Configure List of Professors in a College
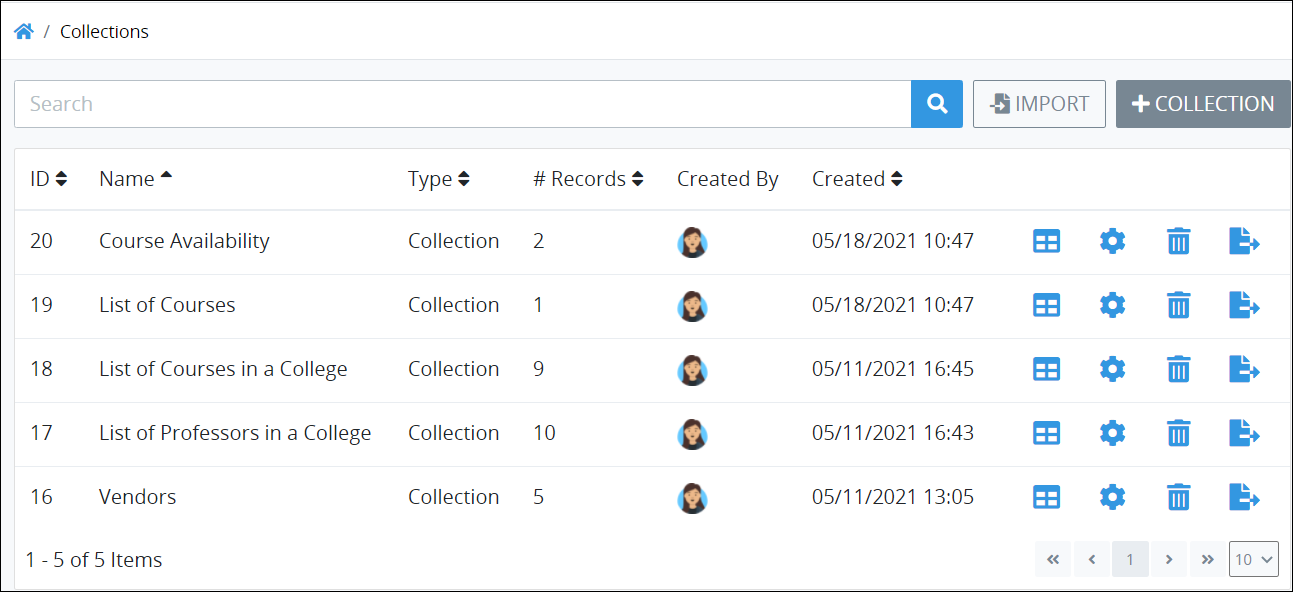 pos(1112,433)
